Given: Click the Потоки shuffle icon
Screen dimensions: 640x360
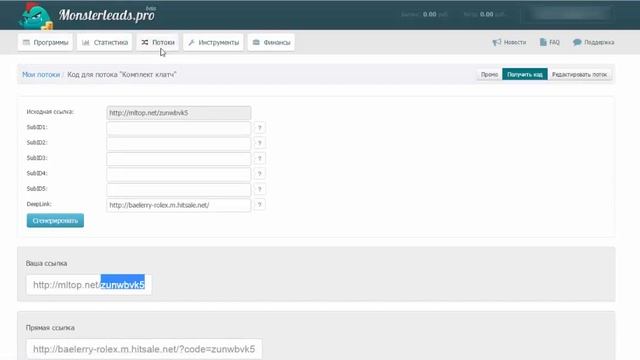Looking at the screenshot, I should click(x=145, y=42).
